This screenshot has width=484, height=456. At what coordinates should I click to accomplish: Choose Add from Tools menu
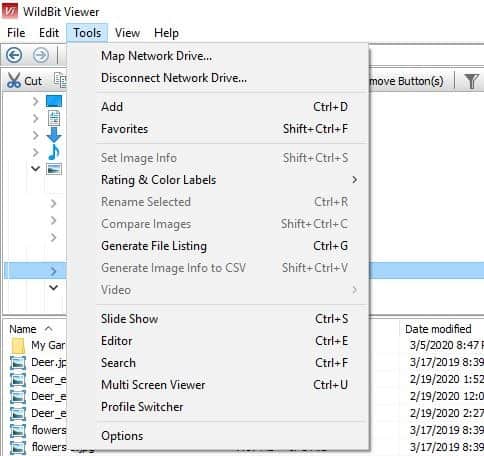(218, 107)
